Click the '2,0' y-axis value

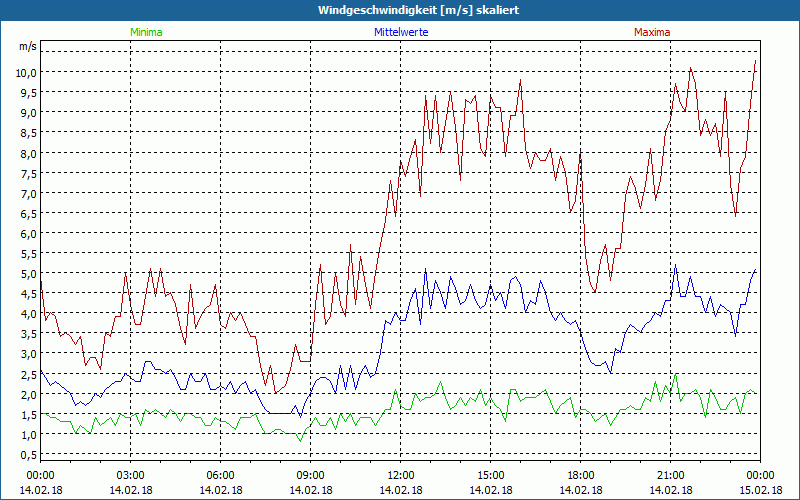click(x=28, y=394)
